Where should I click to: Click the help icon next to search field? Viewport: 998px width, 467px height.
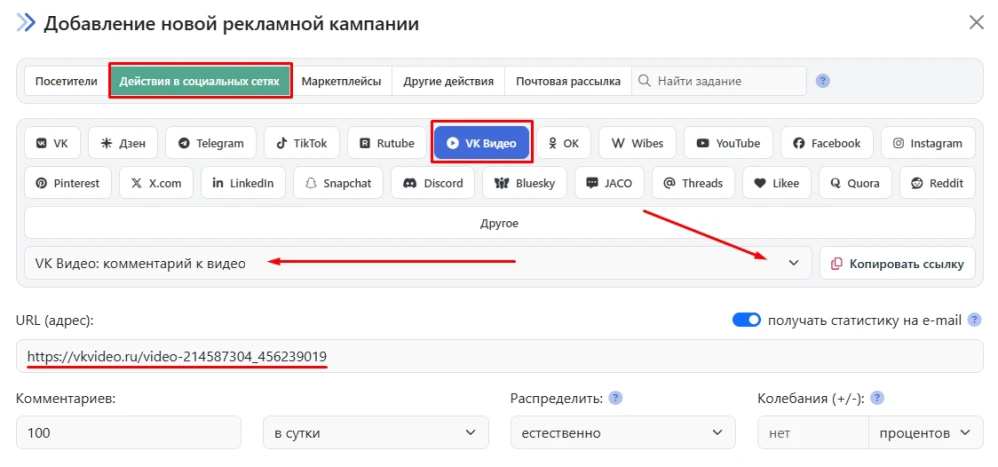point(823,81)
